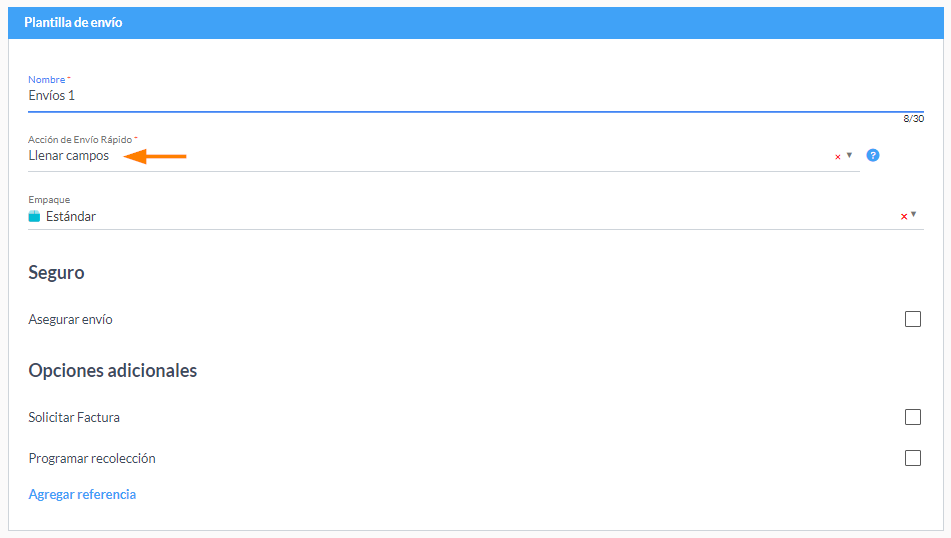Open the Estándar packaging selector

click(x=476, y=216)
